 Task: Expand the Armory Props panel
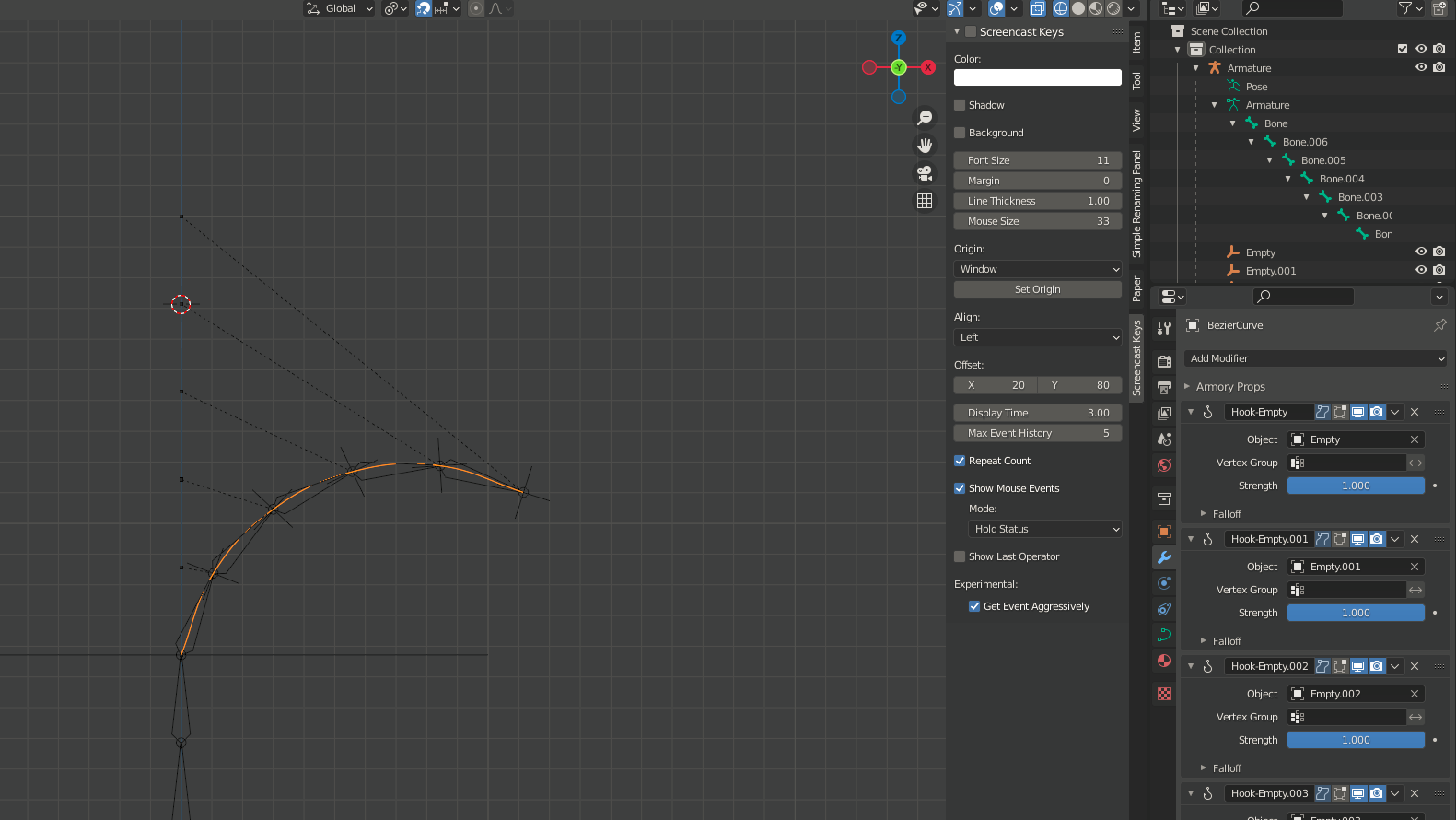[1187, 387]
